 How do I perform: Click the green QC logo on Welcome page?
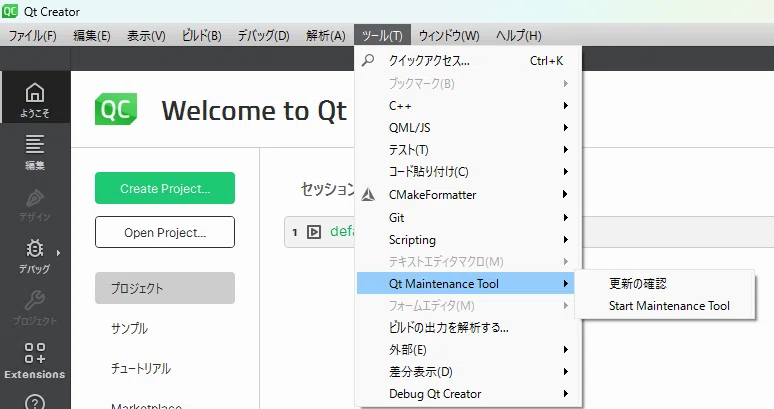(x=116, y=109)
